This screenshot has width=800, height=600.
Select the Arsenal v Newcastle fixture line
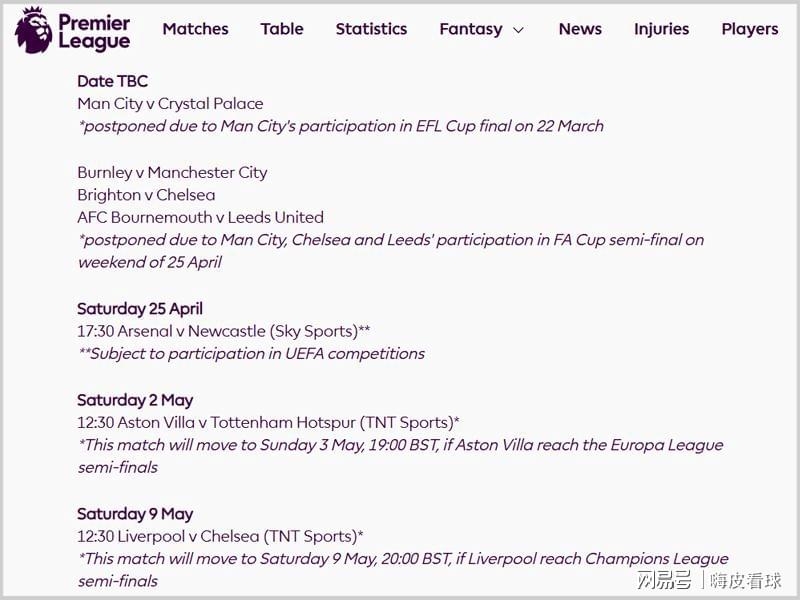tap(224, 331)
